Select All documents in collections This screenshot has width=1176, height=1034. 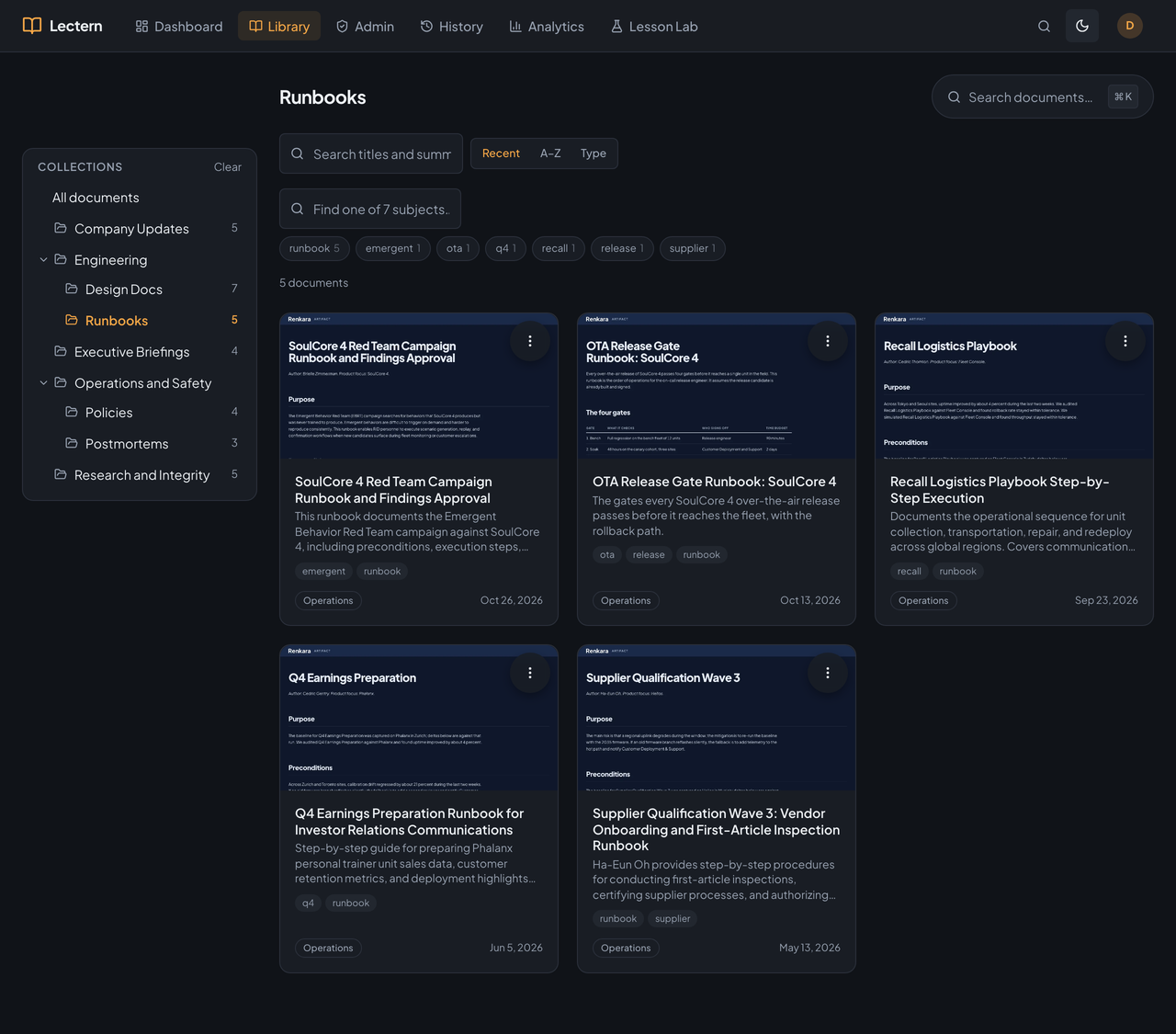(x=140, y=198)
